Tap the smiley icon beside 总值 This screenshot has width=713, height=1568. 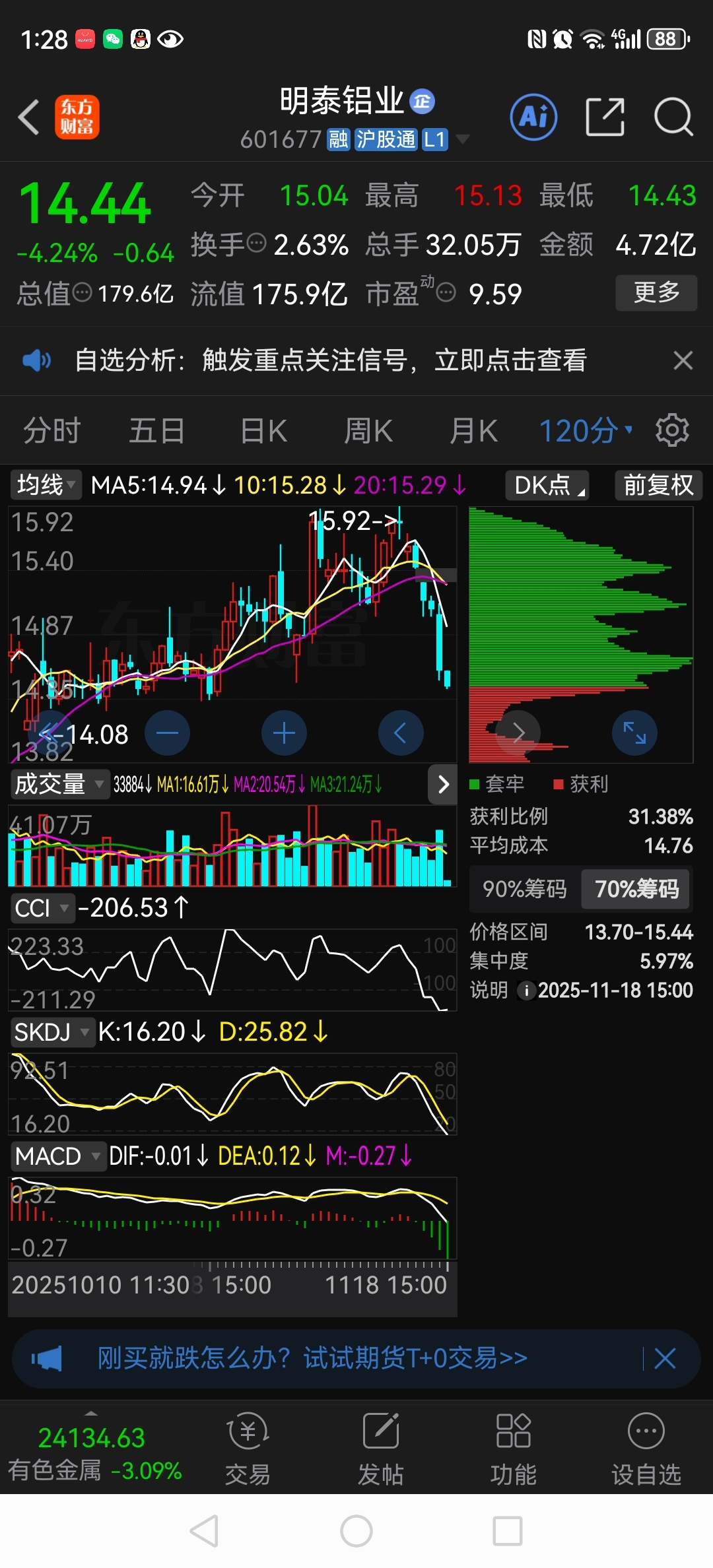coord(82,292)
